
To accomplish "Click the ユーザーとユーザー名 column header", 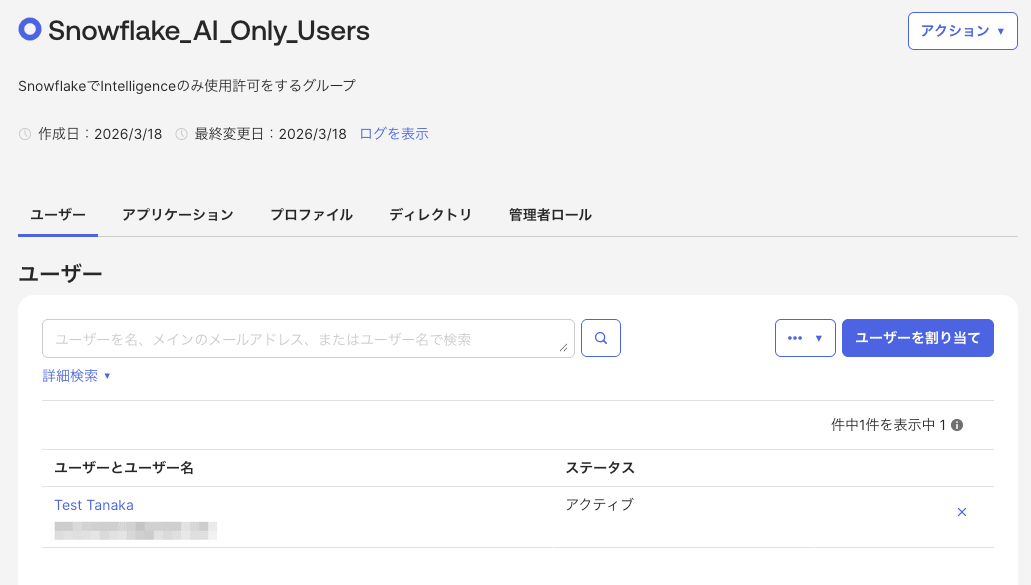I will click(124, 468).
